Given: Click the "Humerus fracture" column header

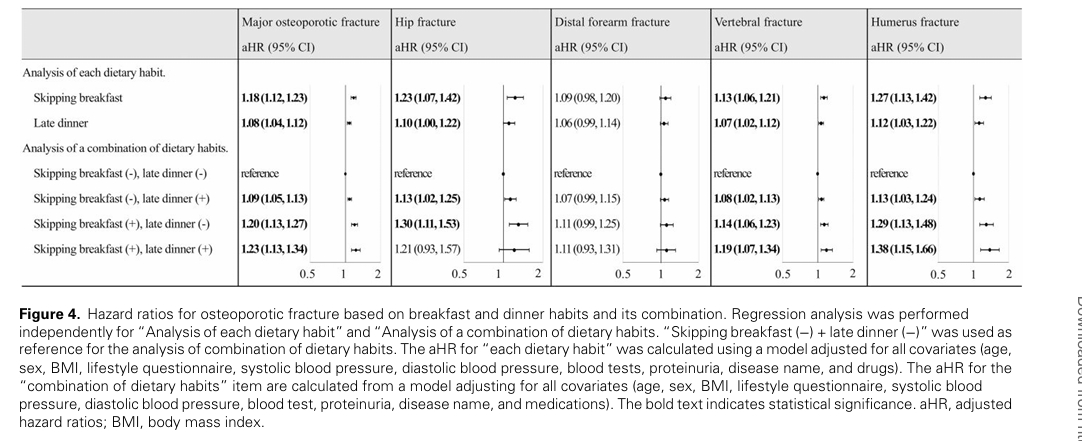Looking at the screenshot, I should tap(914, 21).
